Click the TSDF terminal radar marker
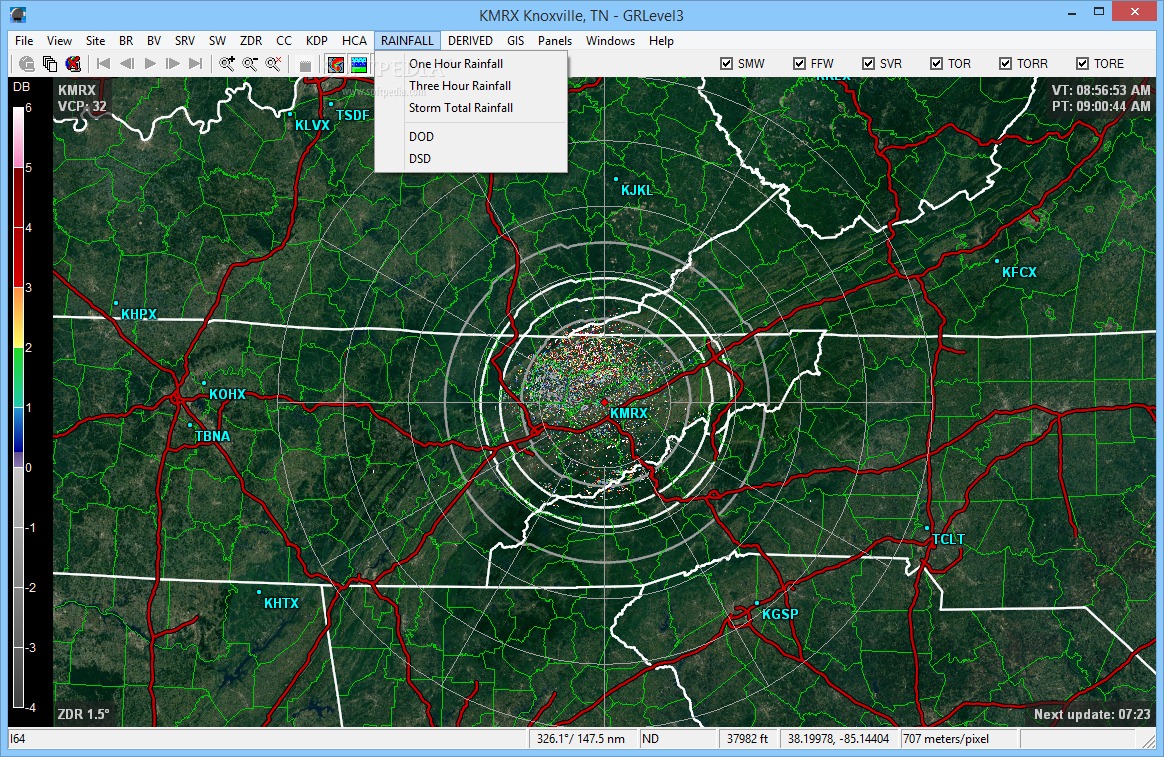Screen dimensions: 1164x757 tap(330, 104)
